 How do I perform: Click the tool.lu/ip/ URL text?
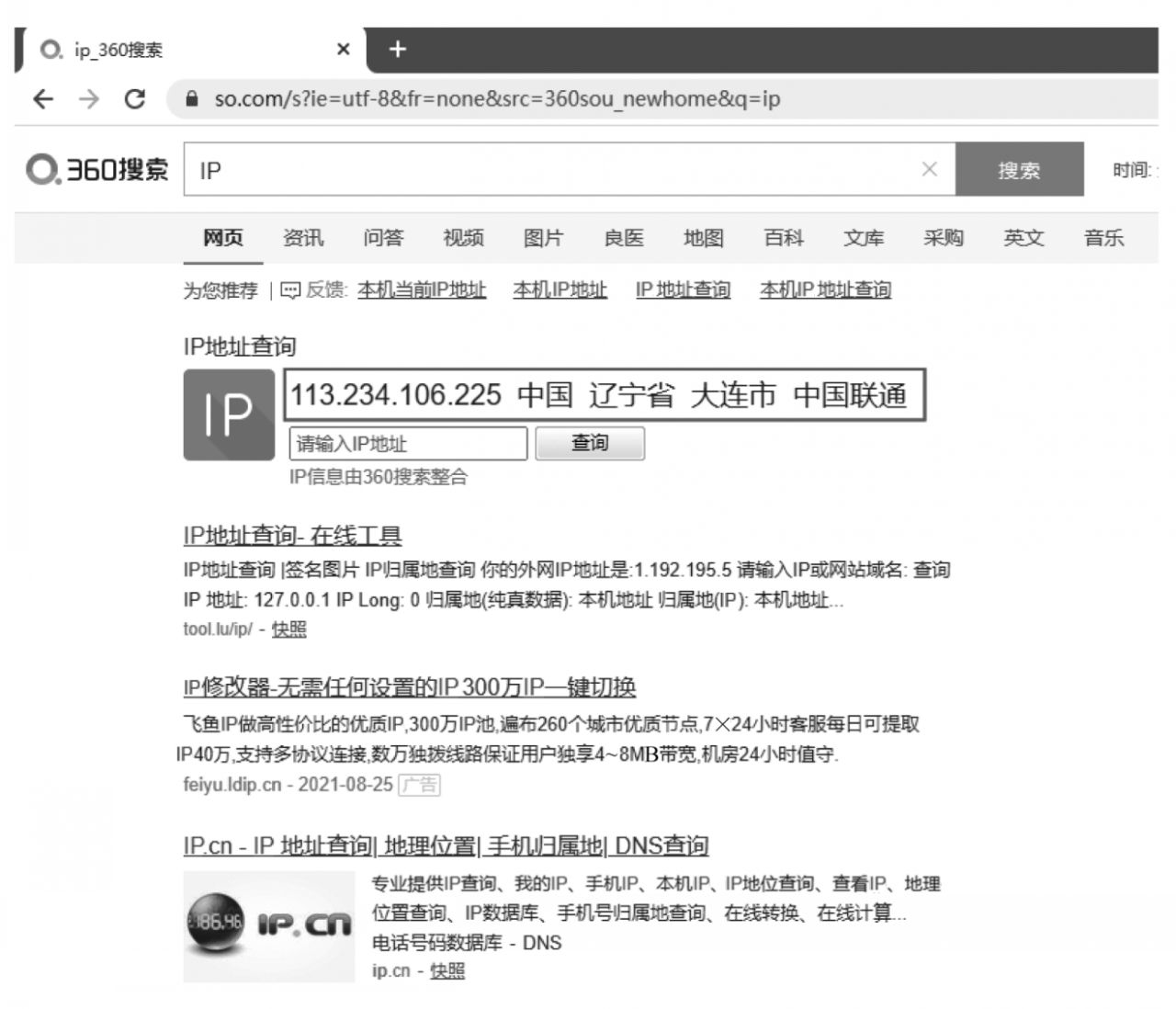(218, 629)
